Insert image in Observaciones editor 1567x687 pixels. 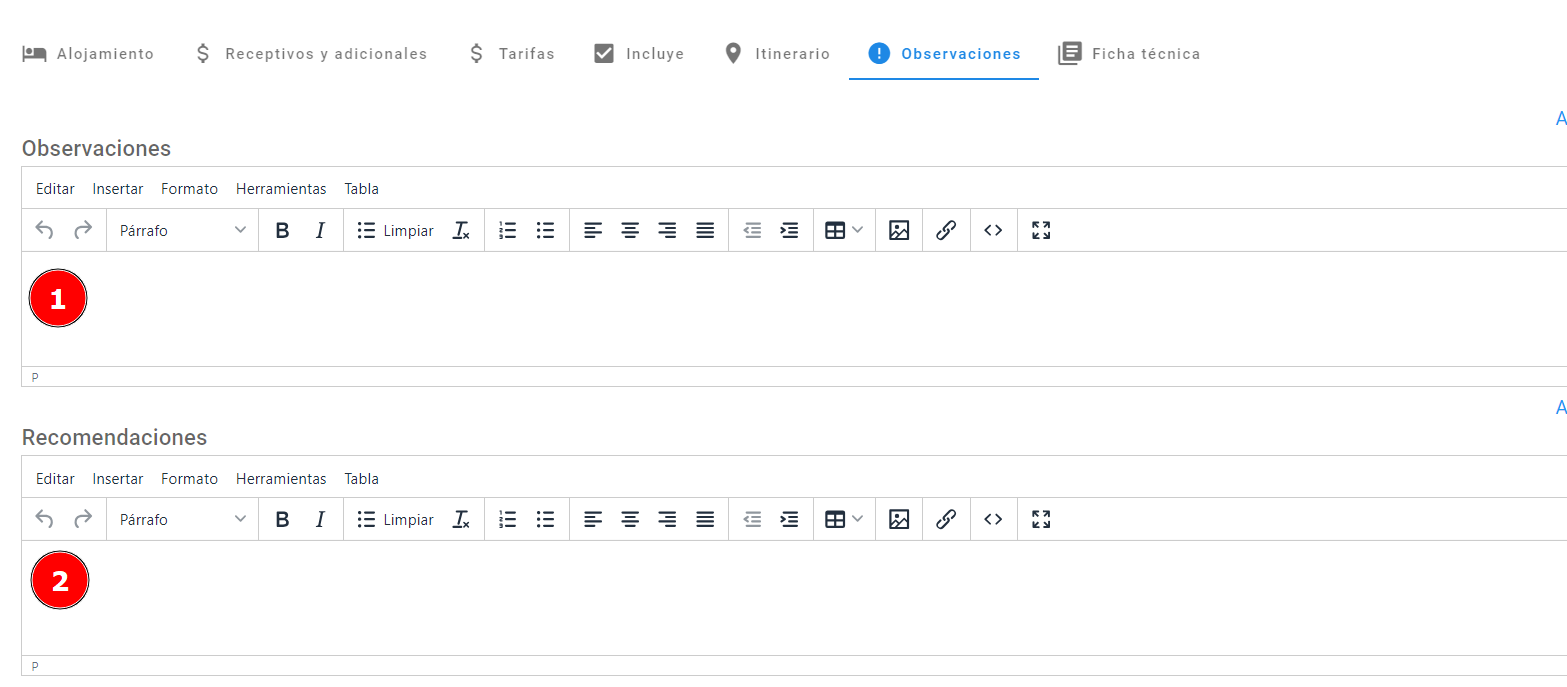tap(899, 231)
